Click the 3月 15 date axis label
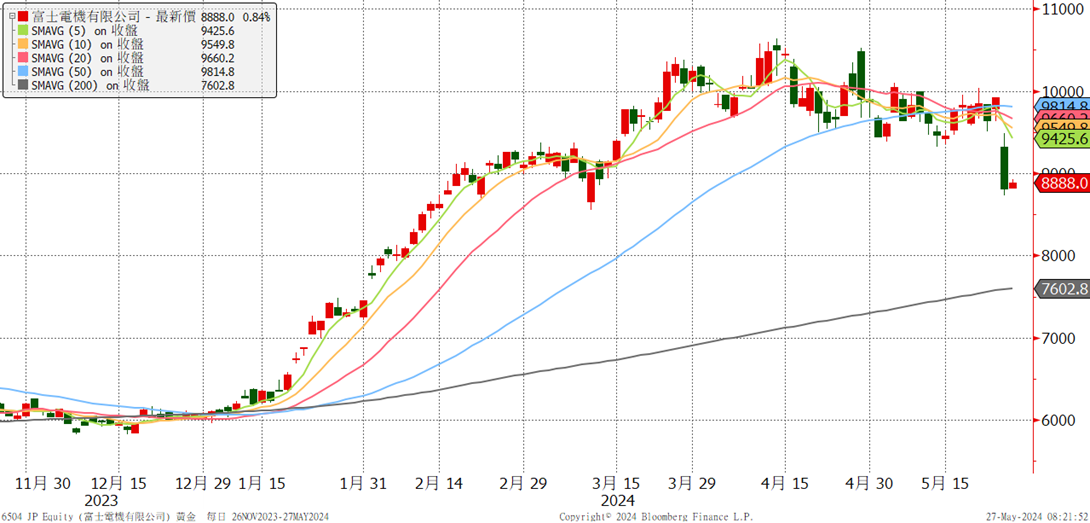The height and width of the screenshot is (523, 1090). [x=617, y=483]
